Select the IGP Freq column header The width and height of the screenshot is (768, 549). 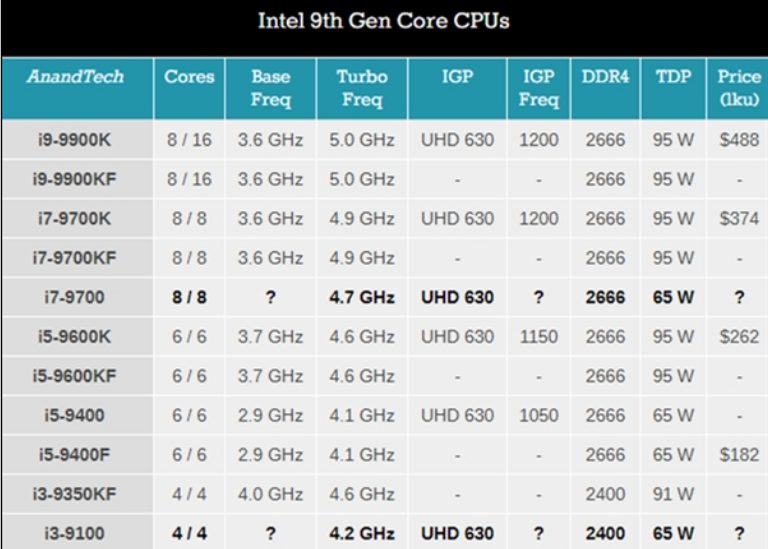[539, 88]
